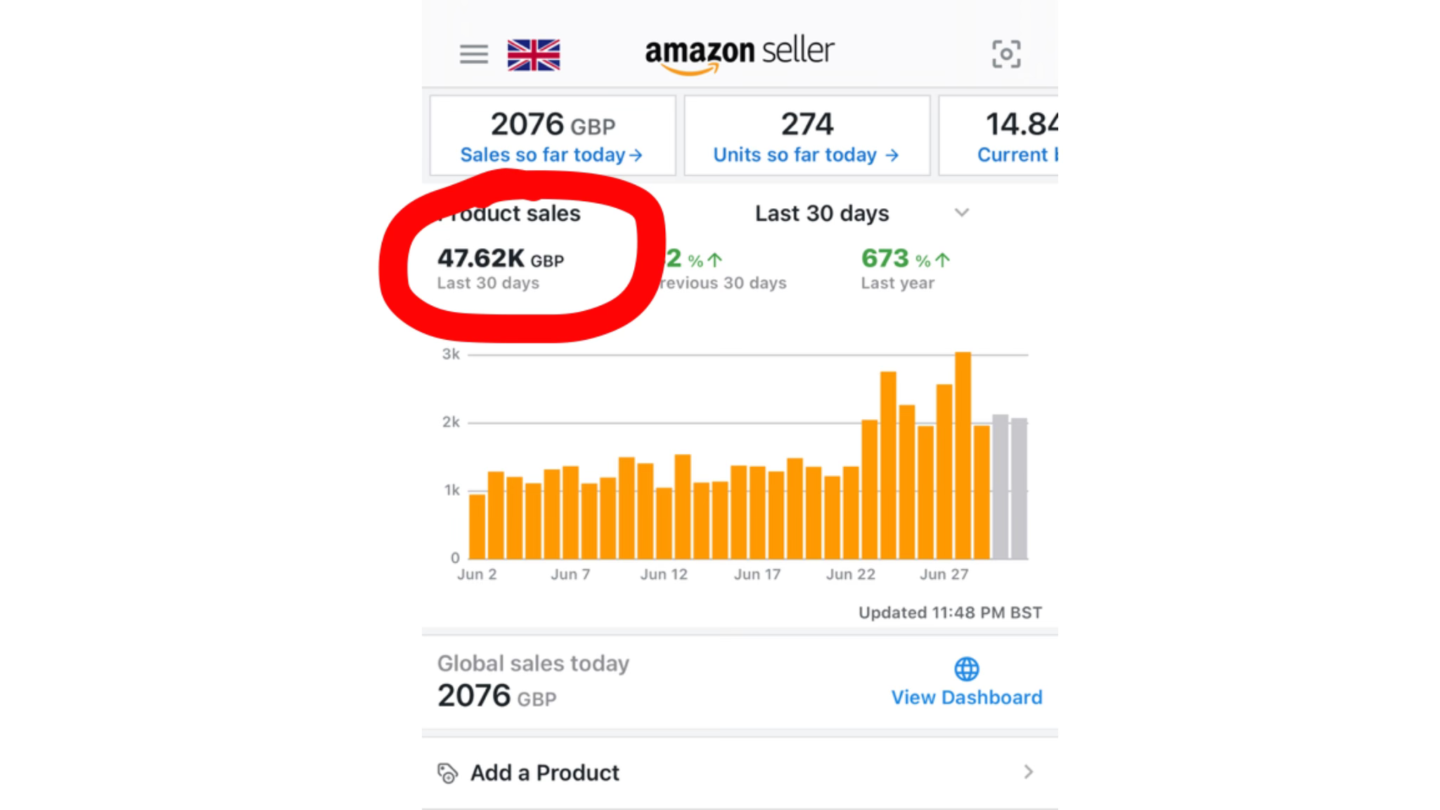Click the 673% last year growth figure
The width and height of the screenshot is (1440, 810).
(905, 259)
